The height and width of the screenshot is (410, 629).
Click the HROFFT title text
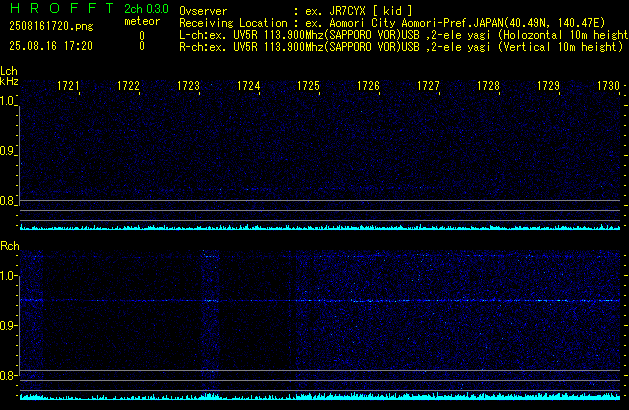[62, 8]
